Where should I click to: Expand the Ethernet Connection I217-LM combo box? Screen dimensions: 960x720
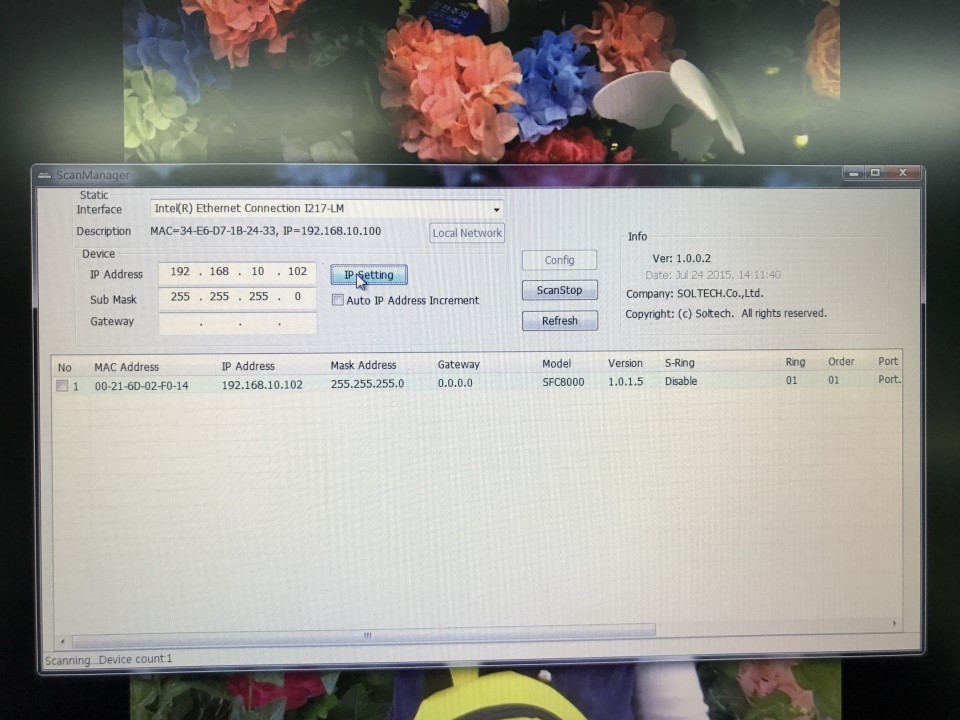pyautogui.click(x=496, y=209)
